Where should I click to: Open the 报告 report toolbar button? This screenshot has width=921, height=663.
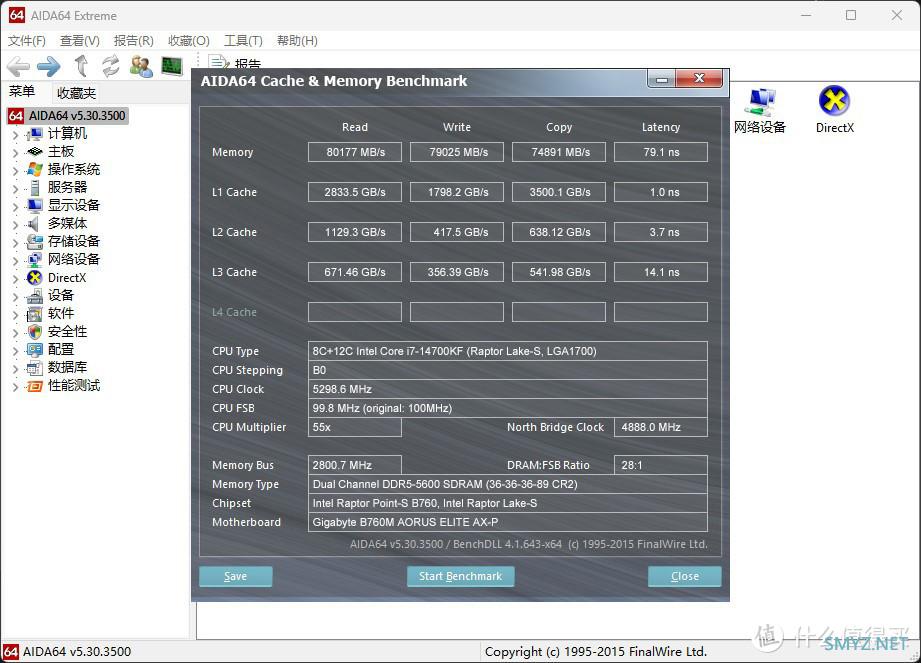235,63
